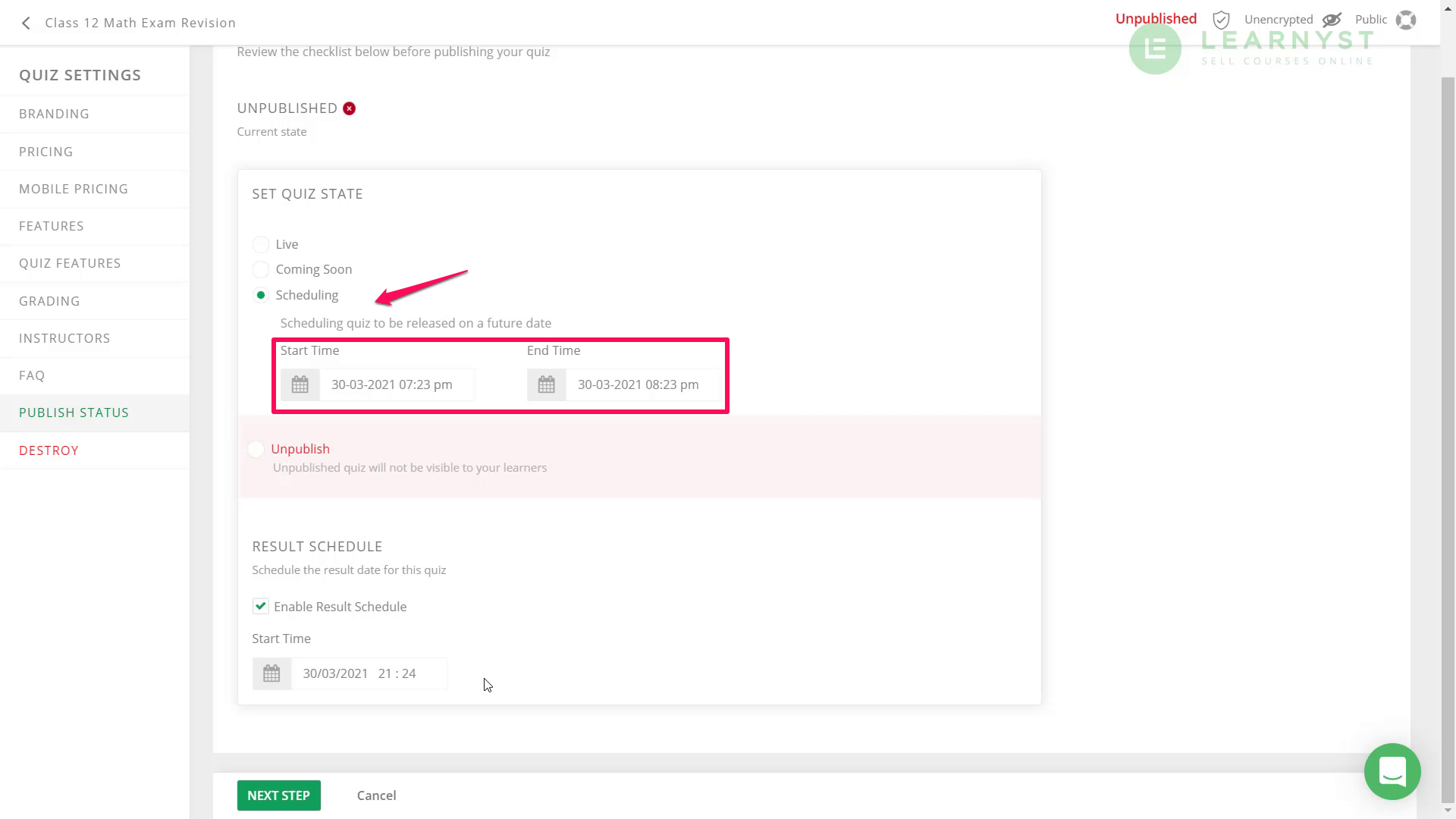Click the Unencrypted label in header

pos(1279,20)
